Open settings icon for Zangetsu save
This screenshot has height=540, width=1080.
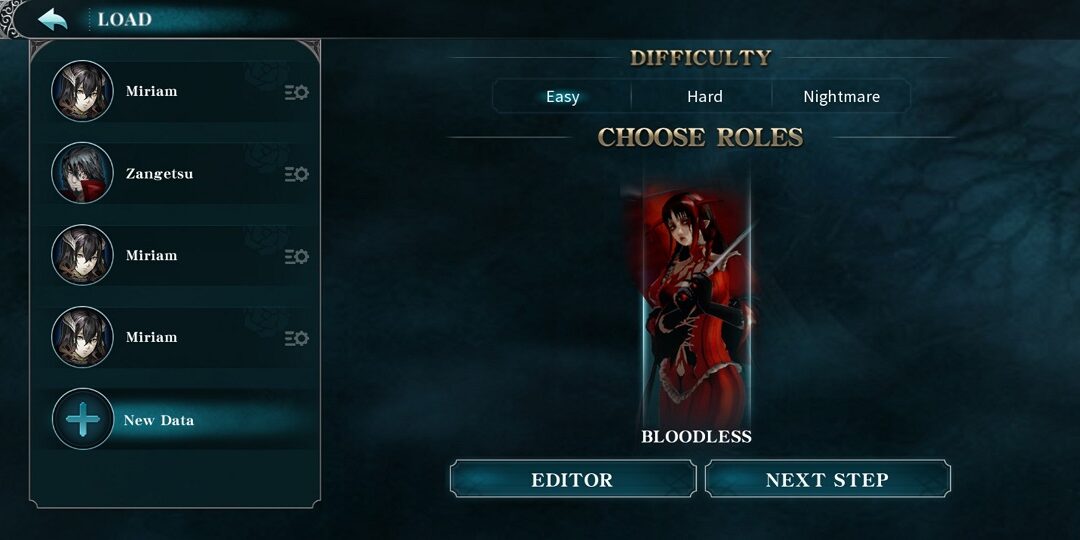pyautogui.click(x=297, y=174)
